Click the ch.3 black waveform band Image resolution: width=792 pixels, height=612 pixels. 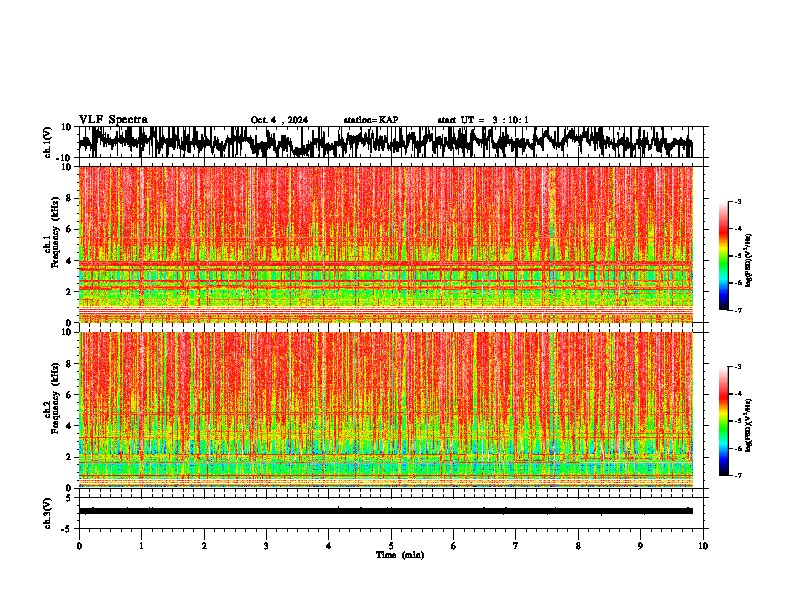pyautogui.click(x=386, y=511)
